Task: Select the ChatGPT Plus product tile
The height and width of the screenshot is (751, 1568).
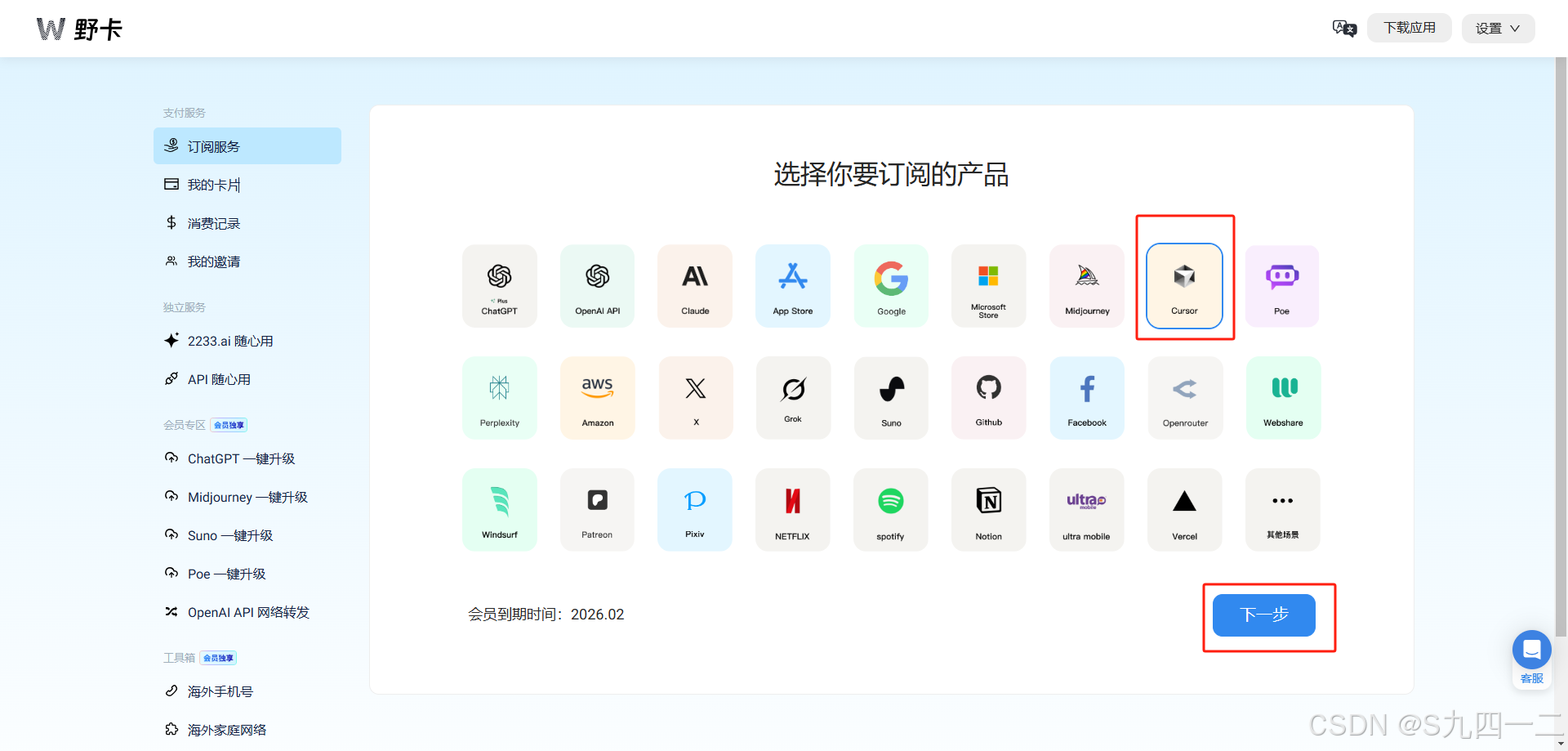Action: 499,286
